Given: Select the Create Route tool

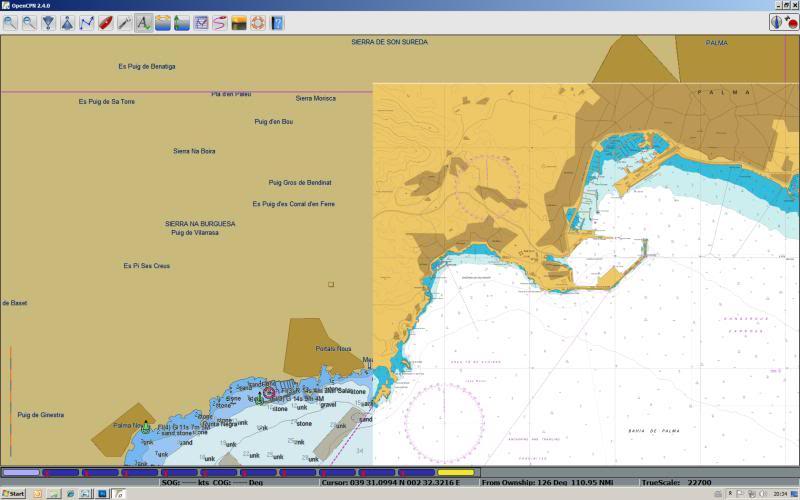Looking at the screenshot, I should click(x=86, y=22).
